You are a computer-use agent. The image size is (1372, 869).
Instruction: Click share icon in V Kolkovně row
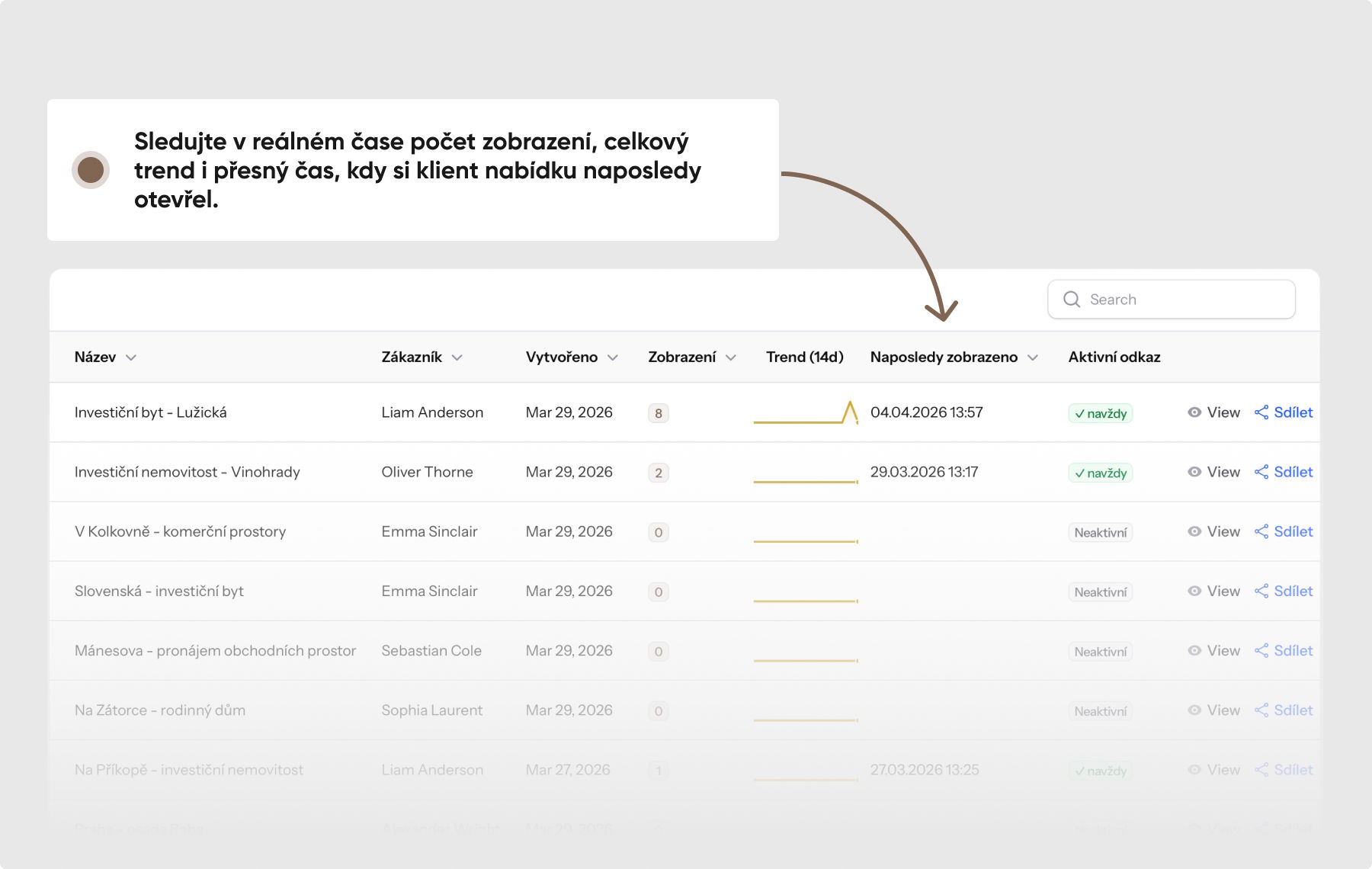click(x=1261, y=531)
